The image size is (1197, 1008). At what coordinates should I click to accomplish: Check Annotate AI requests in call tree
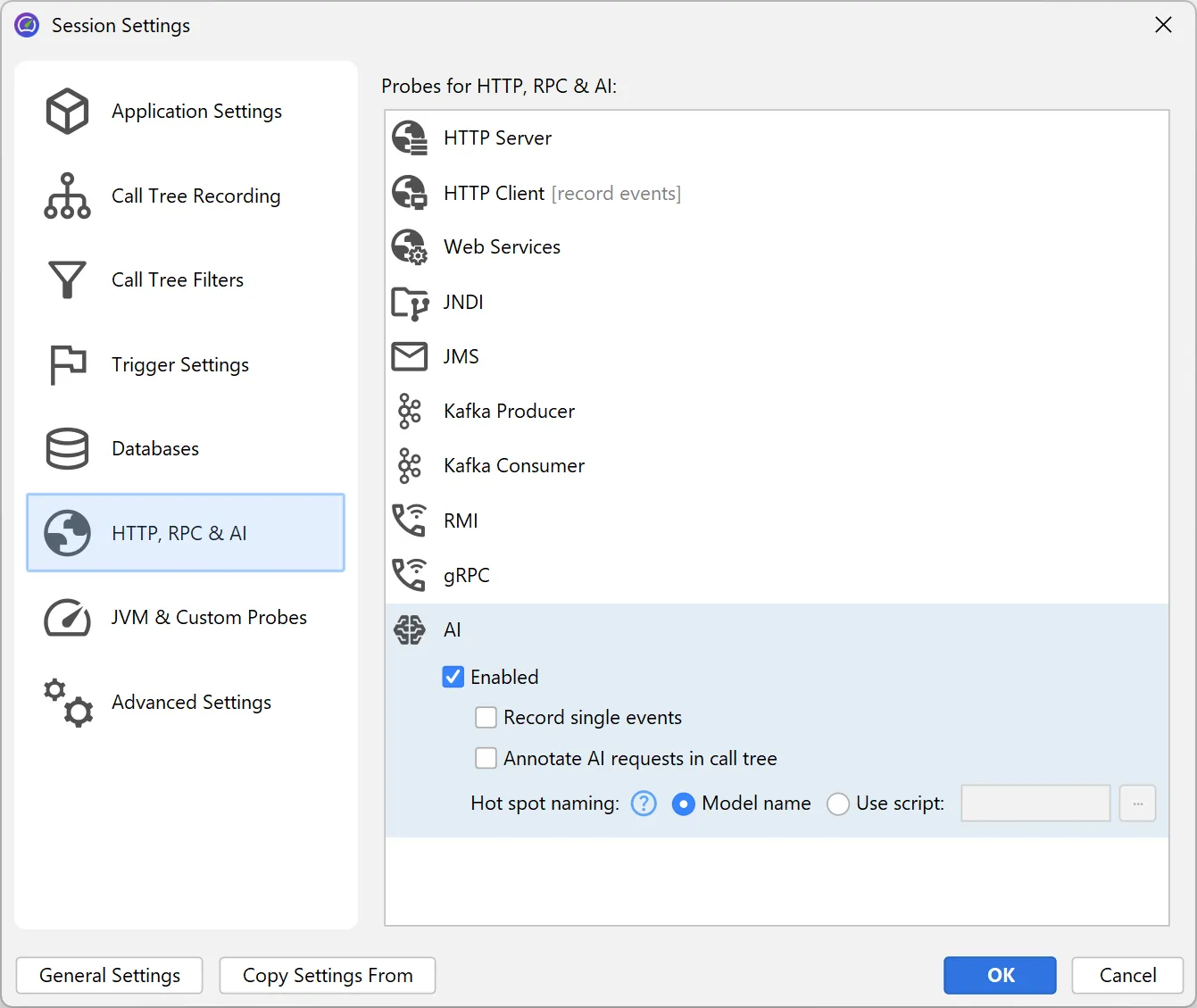pos(486,758)
